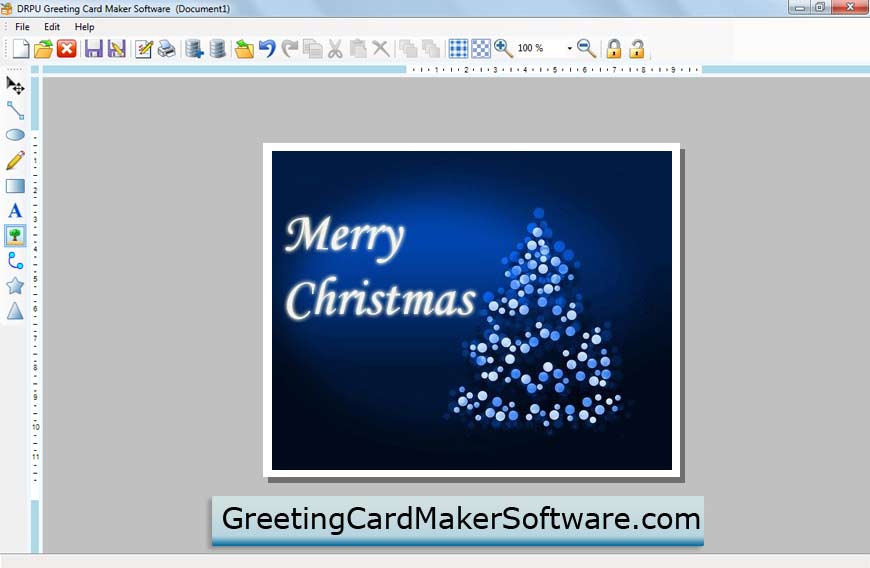Click the horizontal ruler at mark 5
The image size is (870, 568).
[554, 70]
